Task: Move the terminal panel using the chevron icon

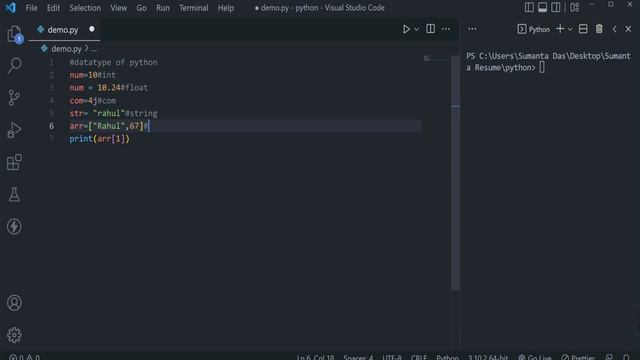Action: click(614, 29)
